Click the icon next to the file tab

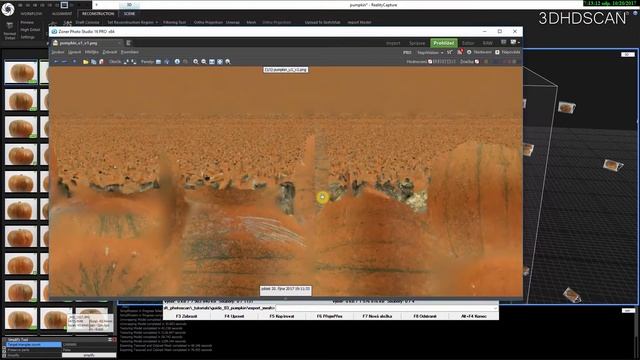128,43
